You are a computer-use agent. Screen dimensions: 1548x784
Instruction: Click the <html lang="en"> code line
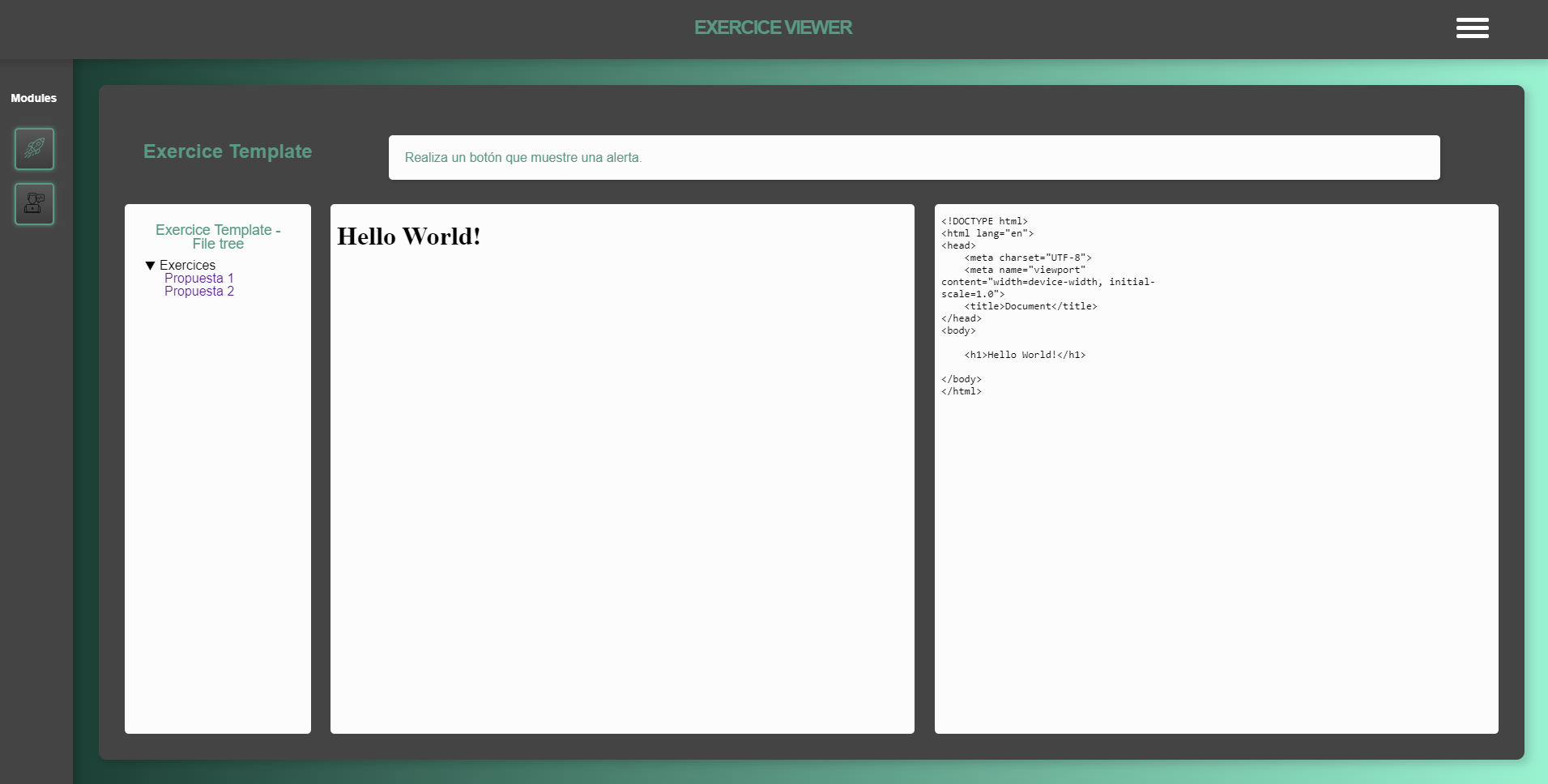coord(987,233)
